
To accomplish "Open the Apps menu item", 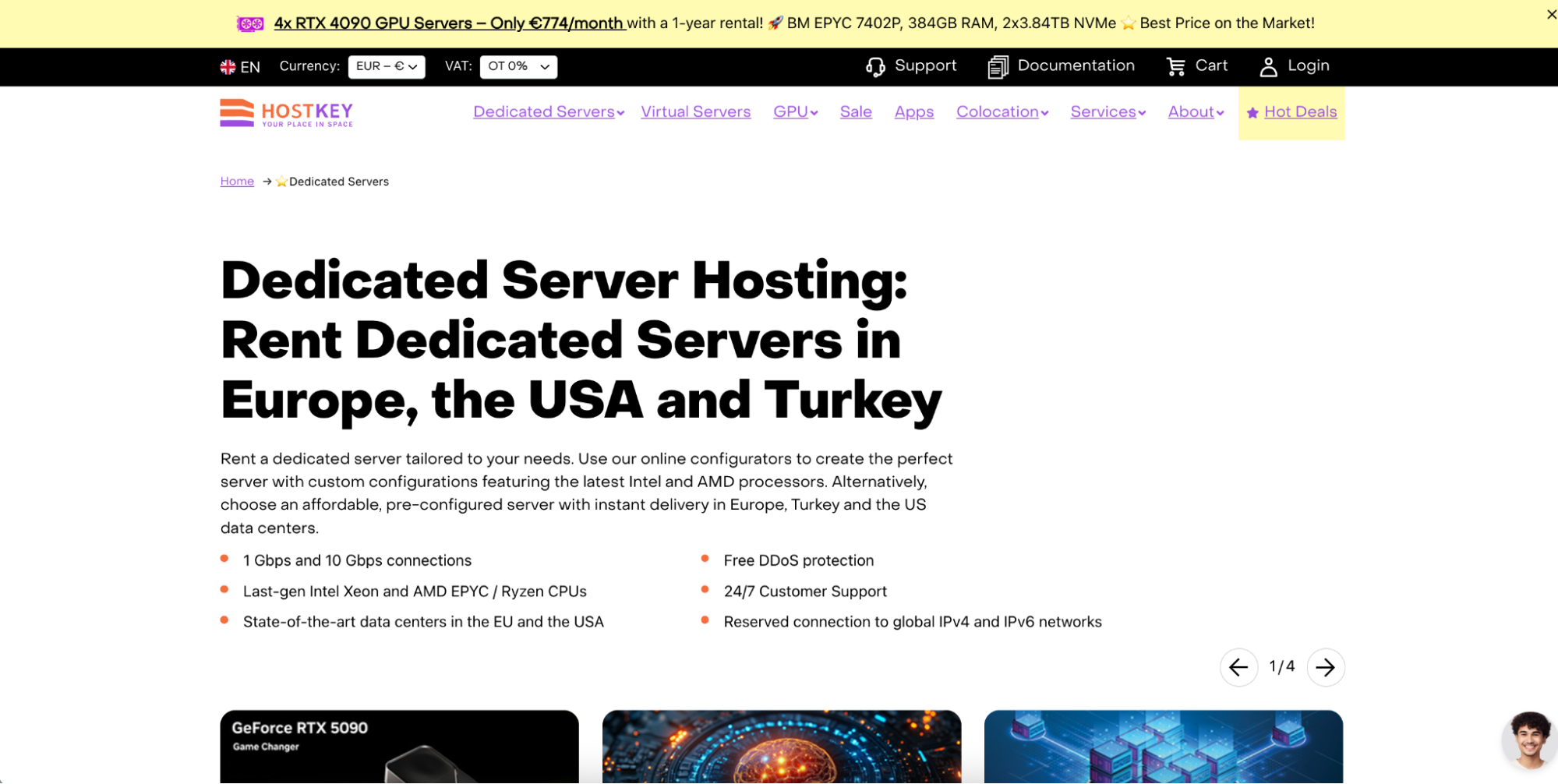I will [913, 111].
